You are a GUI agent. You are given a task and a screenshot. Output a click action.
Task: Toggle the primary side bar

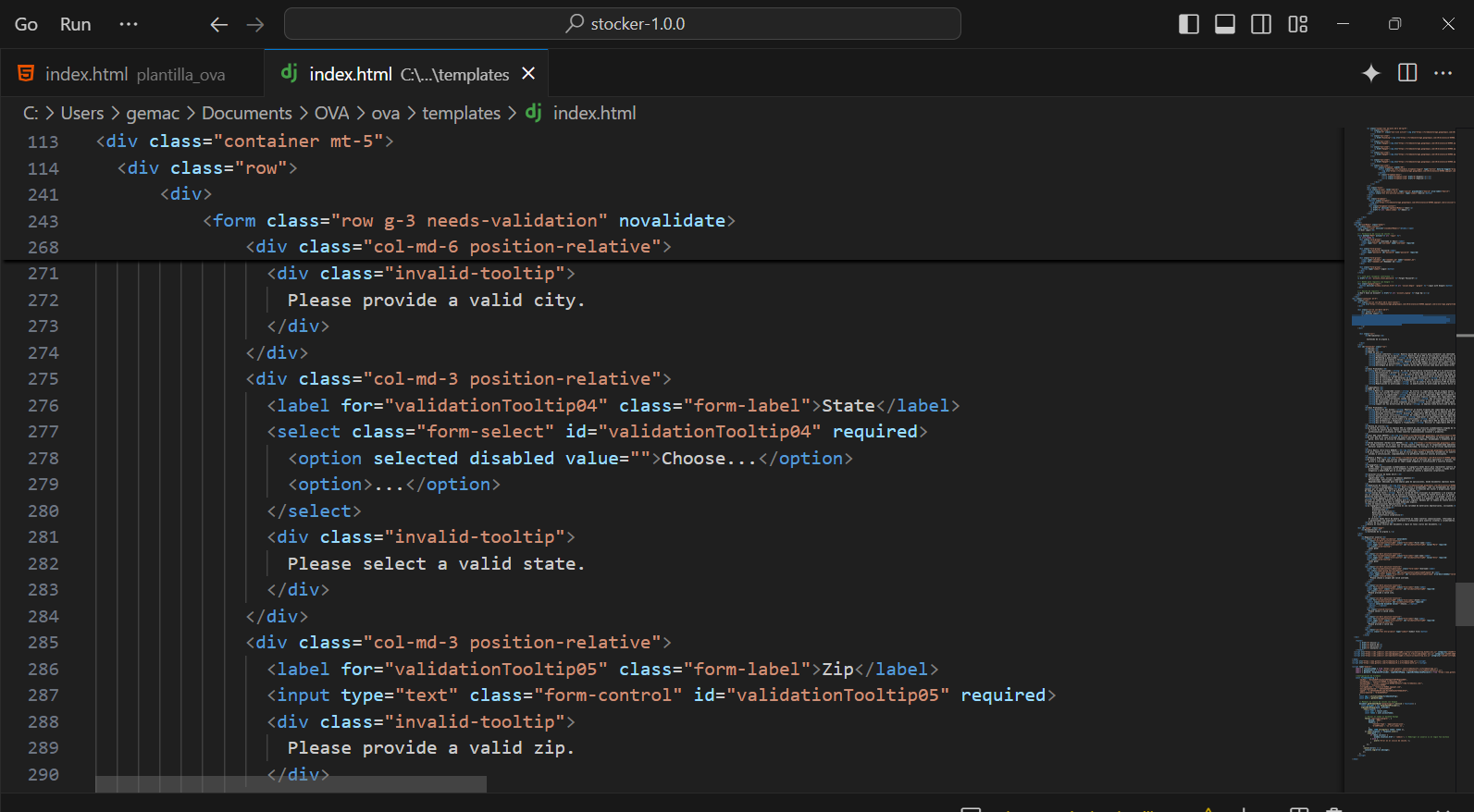tap(1189, 24)
